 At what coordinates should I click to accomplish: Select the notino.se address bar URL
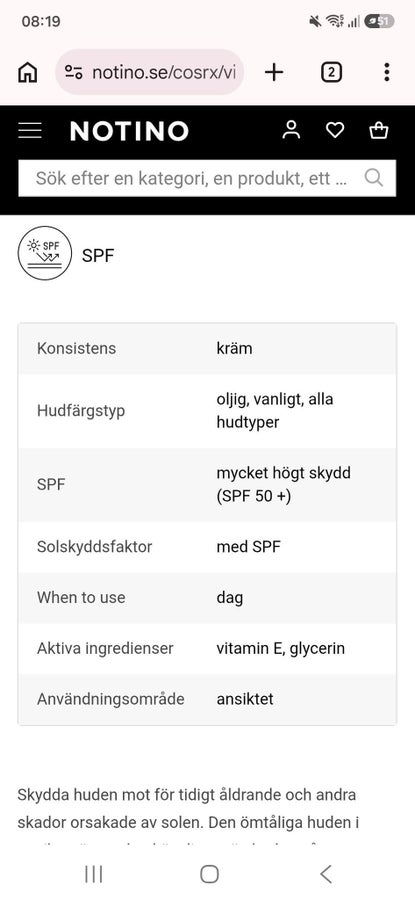tap(167, 72)
